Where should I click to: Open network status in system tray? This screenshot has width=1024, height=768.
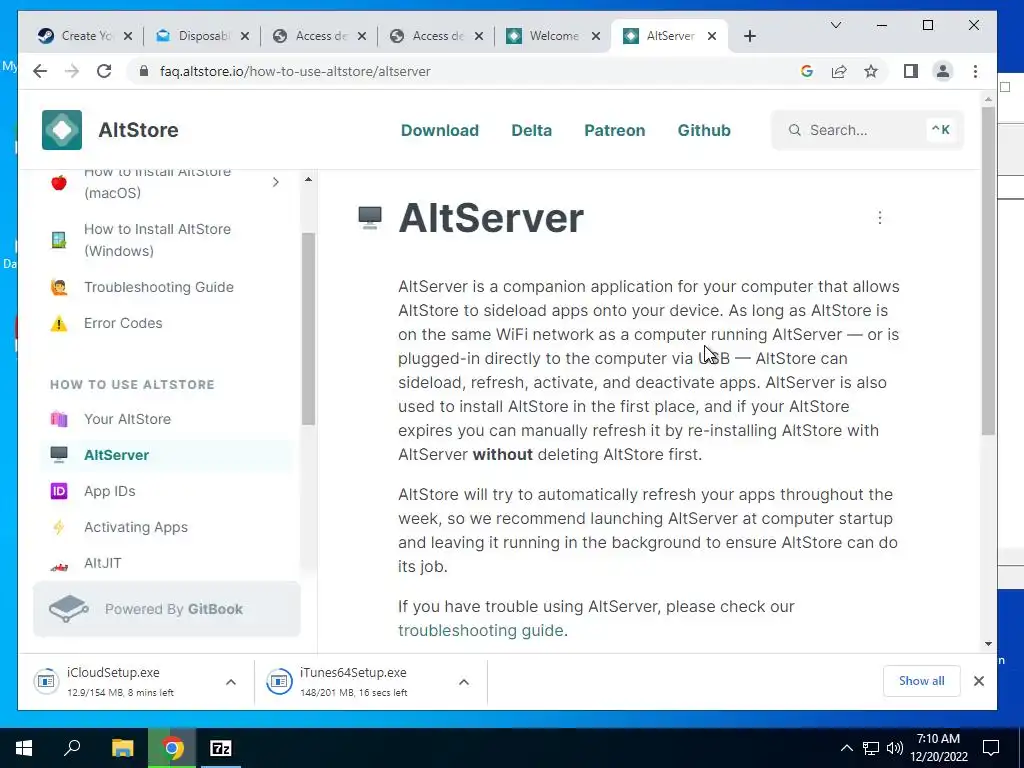pyautogui.click(x=871, y=748)
